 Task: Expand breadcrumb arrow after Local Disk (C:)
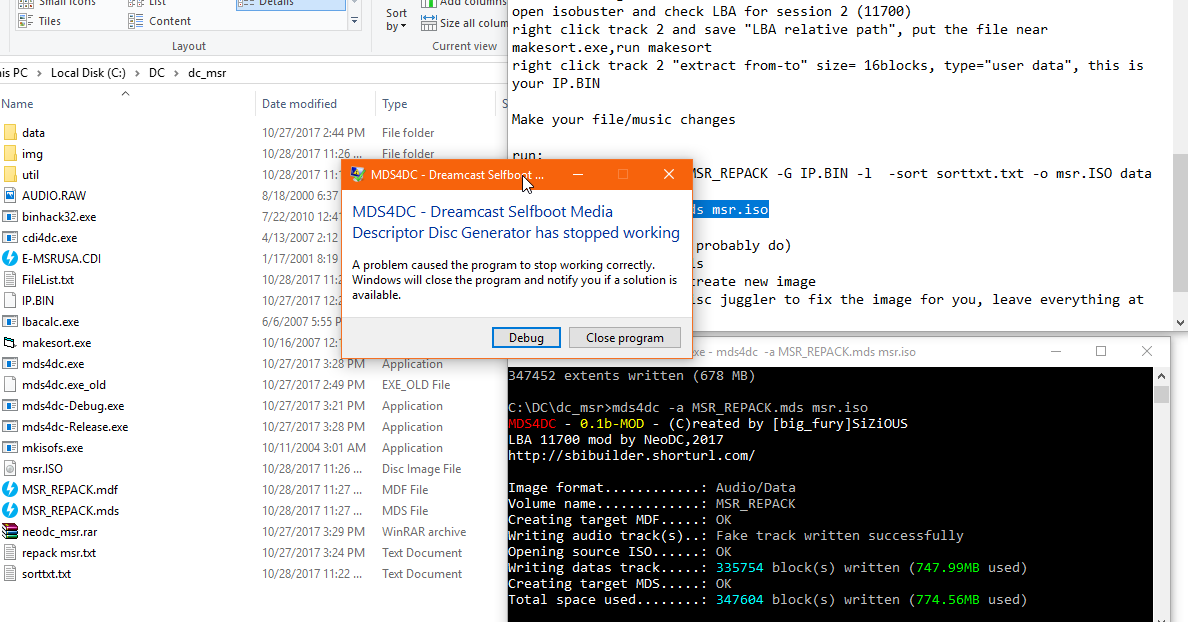click(x=137, y=73)
